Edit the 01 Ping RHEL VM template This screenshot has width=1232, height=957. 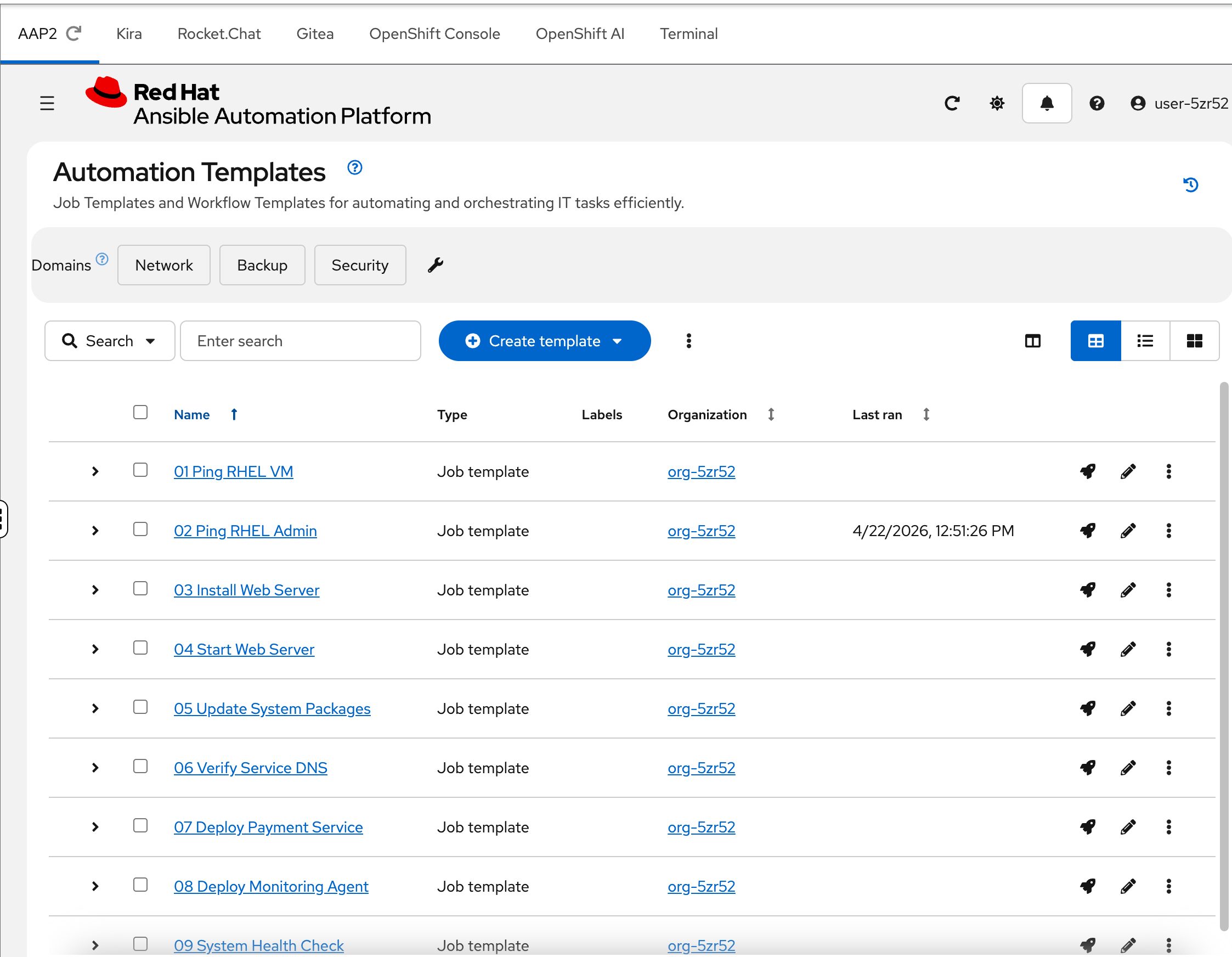(x=1128, y=471)
